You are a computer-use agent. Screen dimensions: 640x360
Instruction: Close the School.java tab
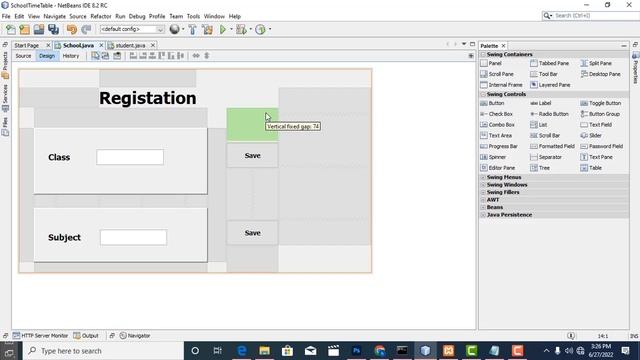101,45
